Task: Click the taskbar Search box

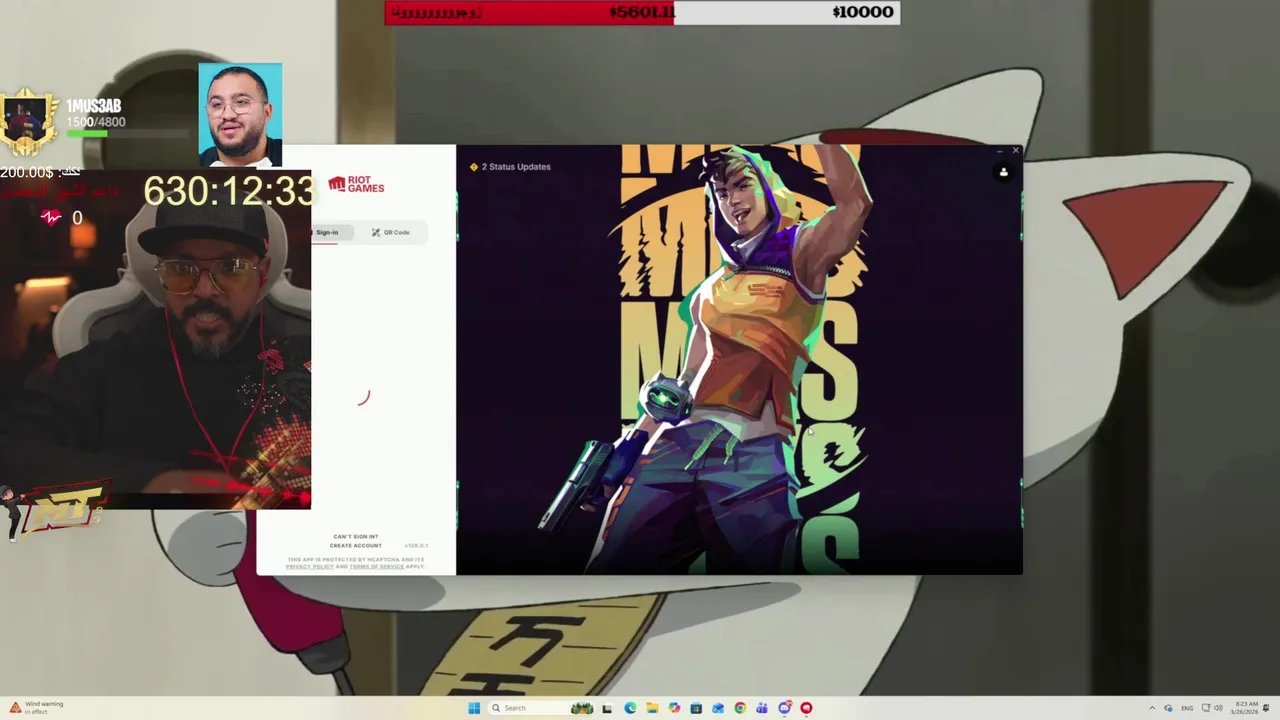Action: click(x=541, y=708)
